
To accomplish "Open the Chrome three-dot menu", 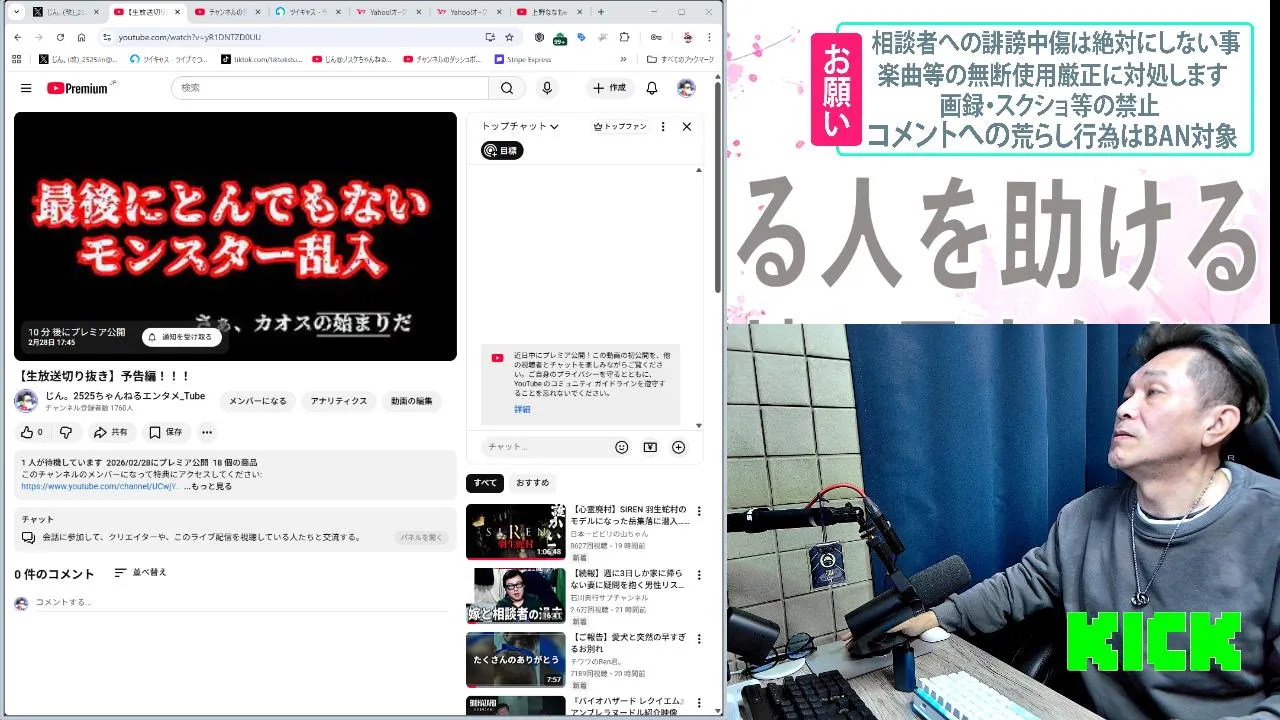I will 707,37.
